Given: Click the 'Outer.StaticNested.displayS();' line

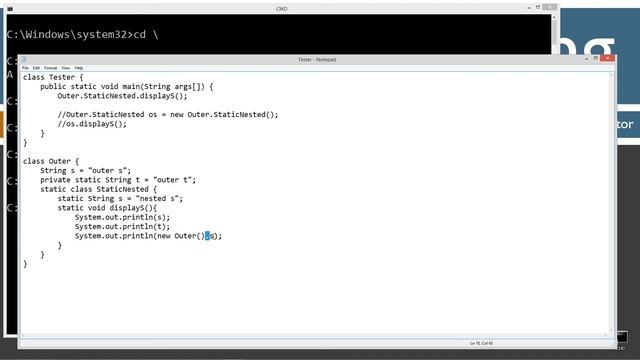Looking at the screenshot, I should pyautogui.click(x=122, y=96).
